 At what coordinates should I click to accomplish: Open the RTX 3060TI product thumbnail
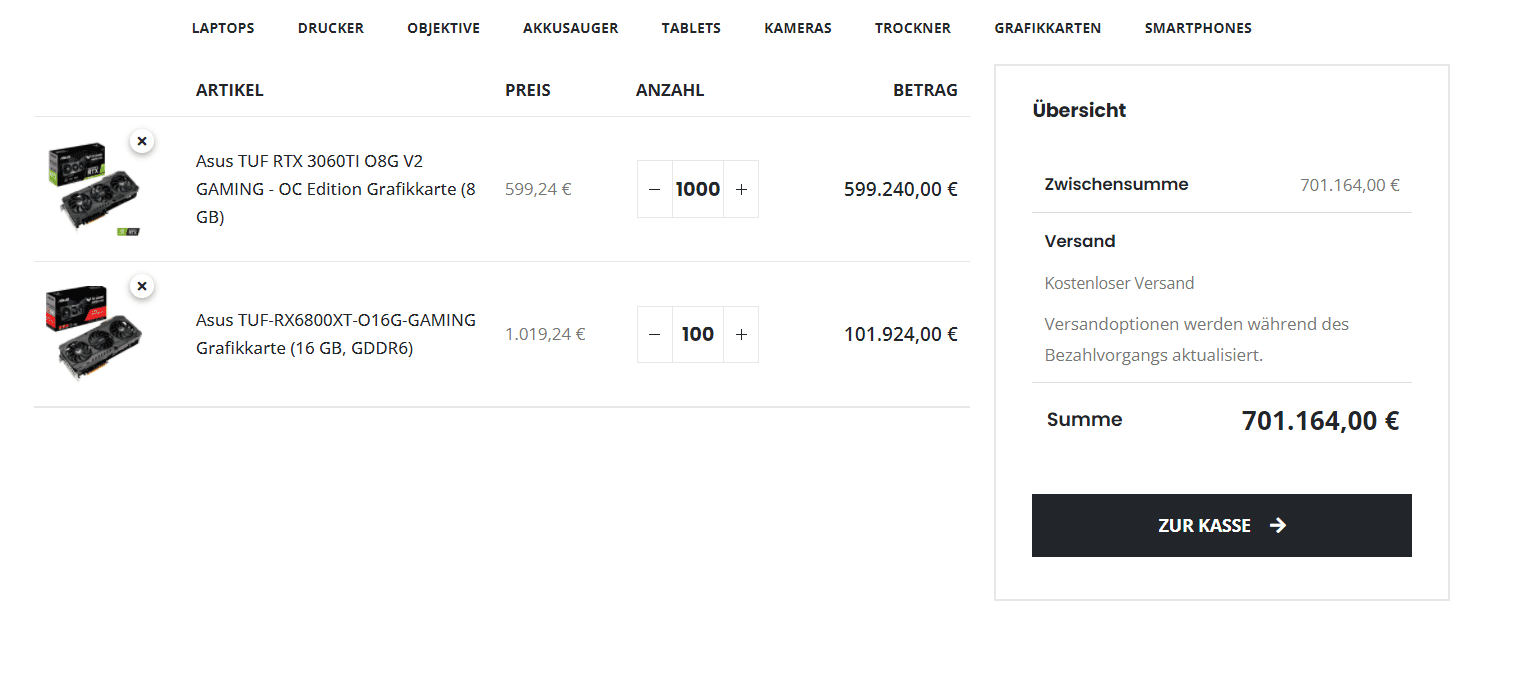[94, 189]
